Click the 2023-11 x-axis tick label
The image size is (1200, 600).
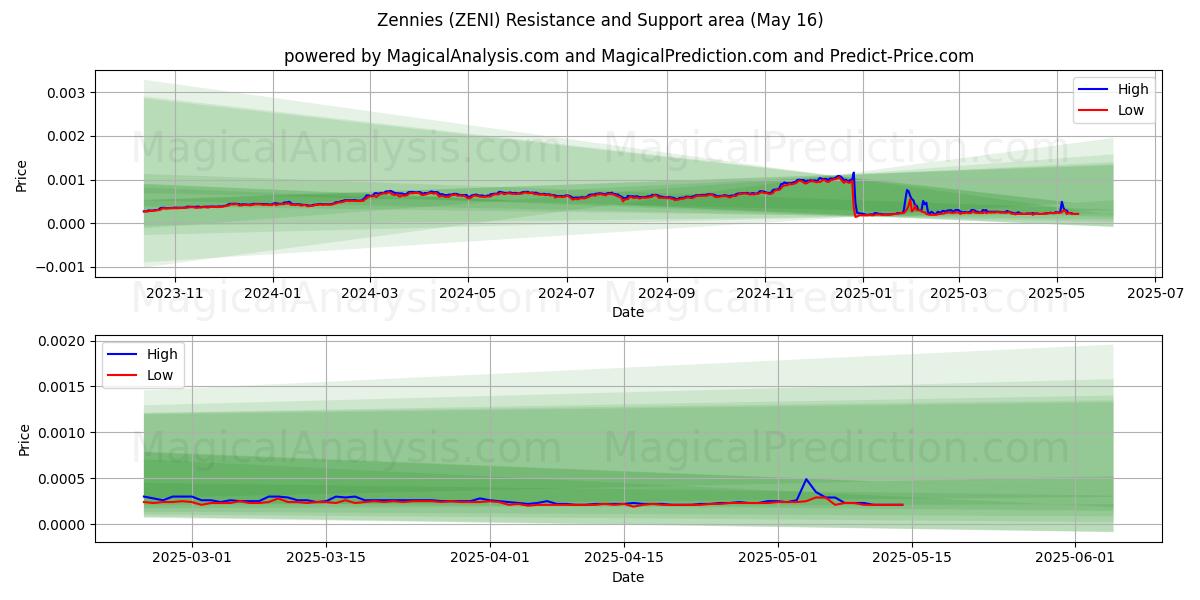(x=175, y=294)
